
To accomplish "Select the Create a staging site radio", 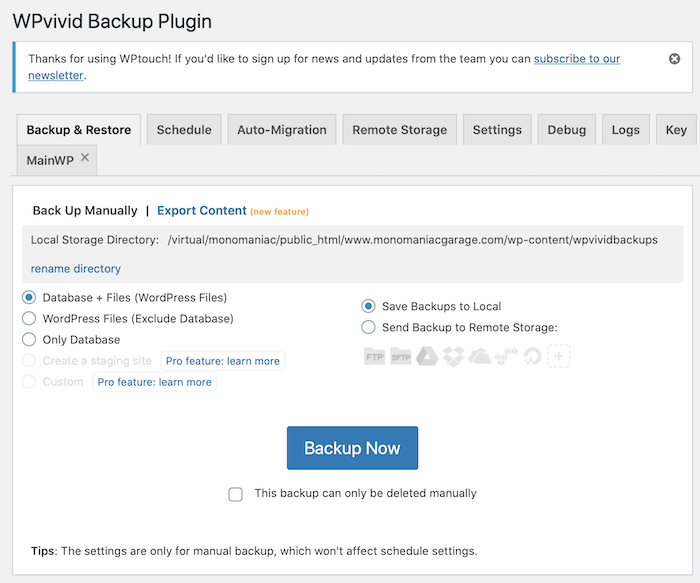I will pos(29,360).
